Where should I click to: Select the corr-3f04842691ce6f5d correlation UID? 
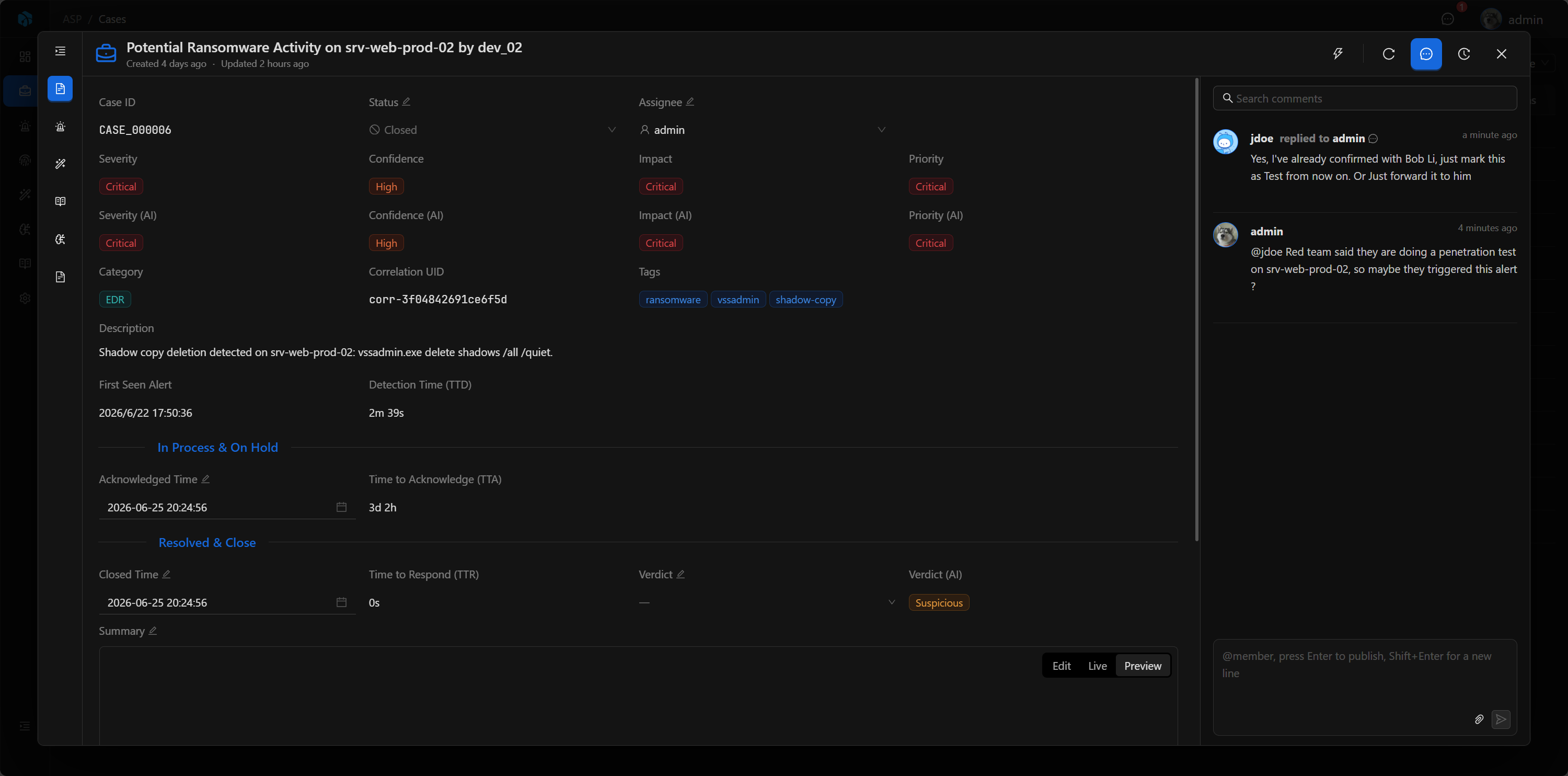click(x=437, y=299)
